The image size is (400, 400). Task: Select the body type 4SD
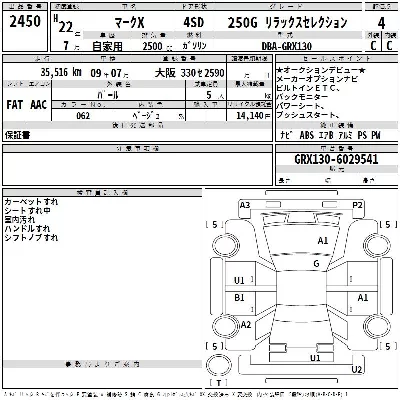[x=193, y=23]
